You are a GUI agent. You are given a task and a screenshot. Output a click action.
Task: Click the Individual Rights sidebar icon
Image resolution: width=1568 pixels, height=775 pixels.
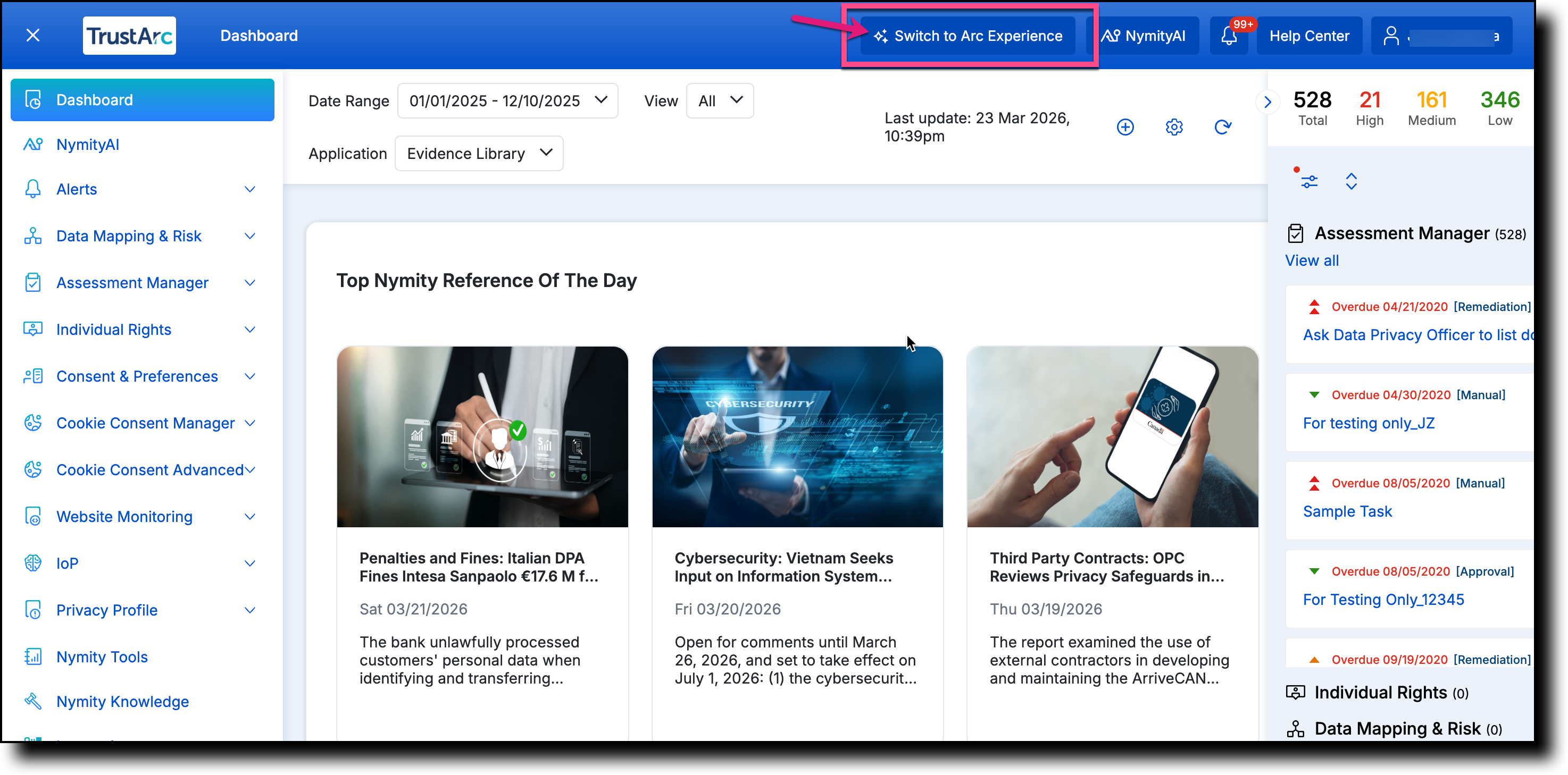33,329
